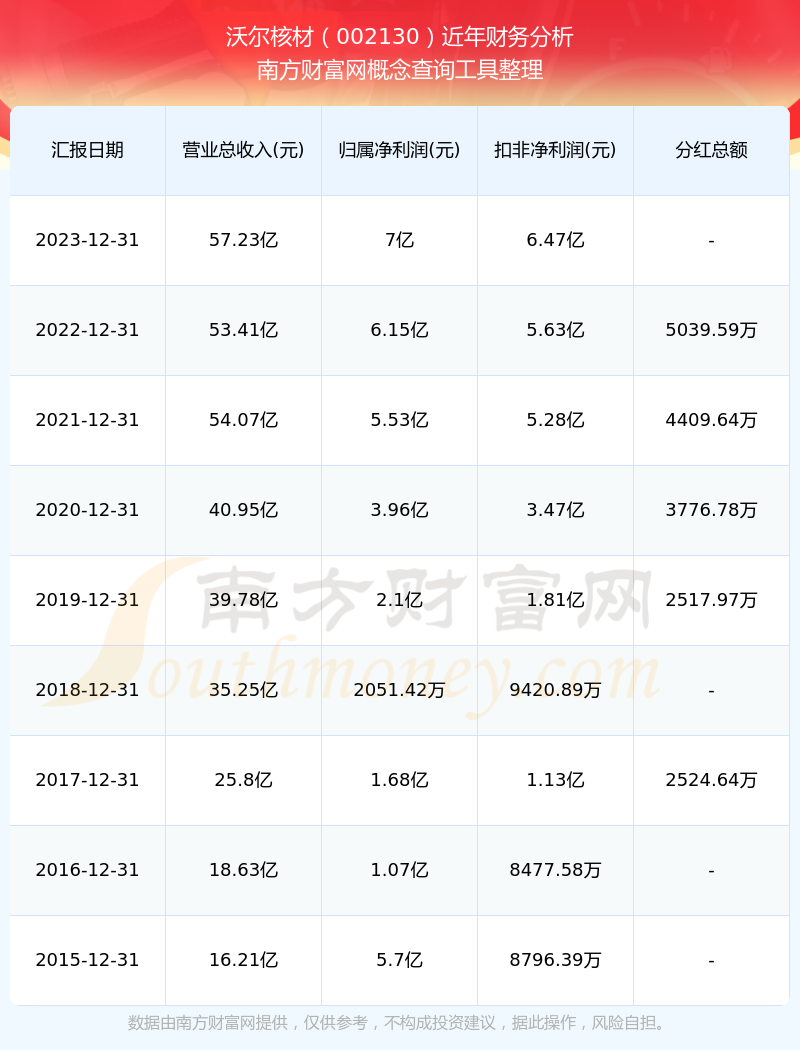
Task: Select the 2023-12-31 date cell
Action: tap(88, 240)
